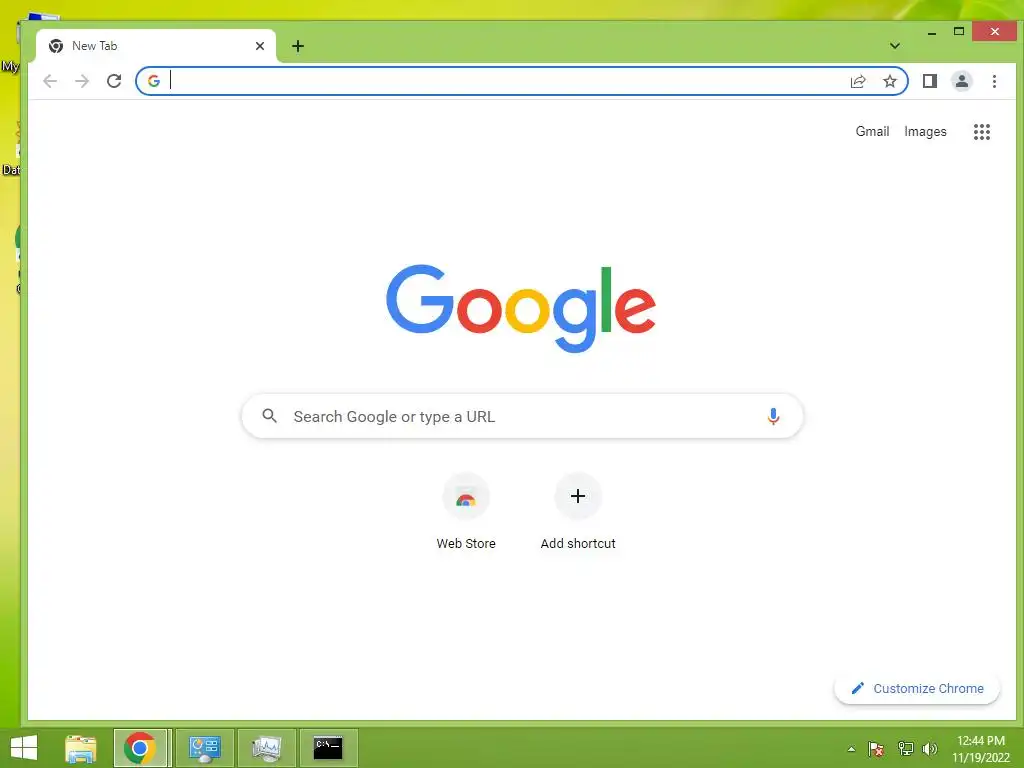1024x768 pixels.
Task: Open File Explorer from taskbar
Action: click(x=81, y=748)
